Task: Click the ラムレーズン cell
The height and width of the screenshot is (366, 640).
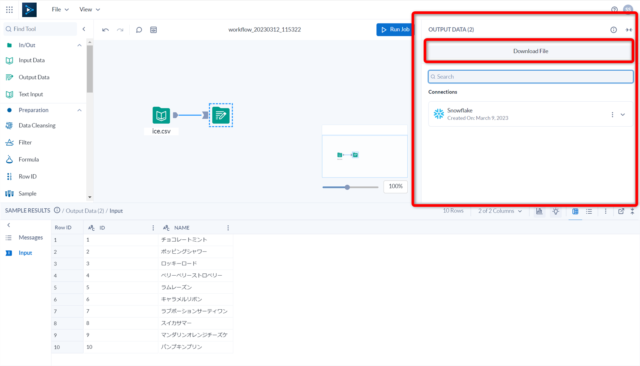Action: coord(176,287)
